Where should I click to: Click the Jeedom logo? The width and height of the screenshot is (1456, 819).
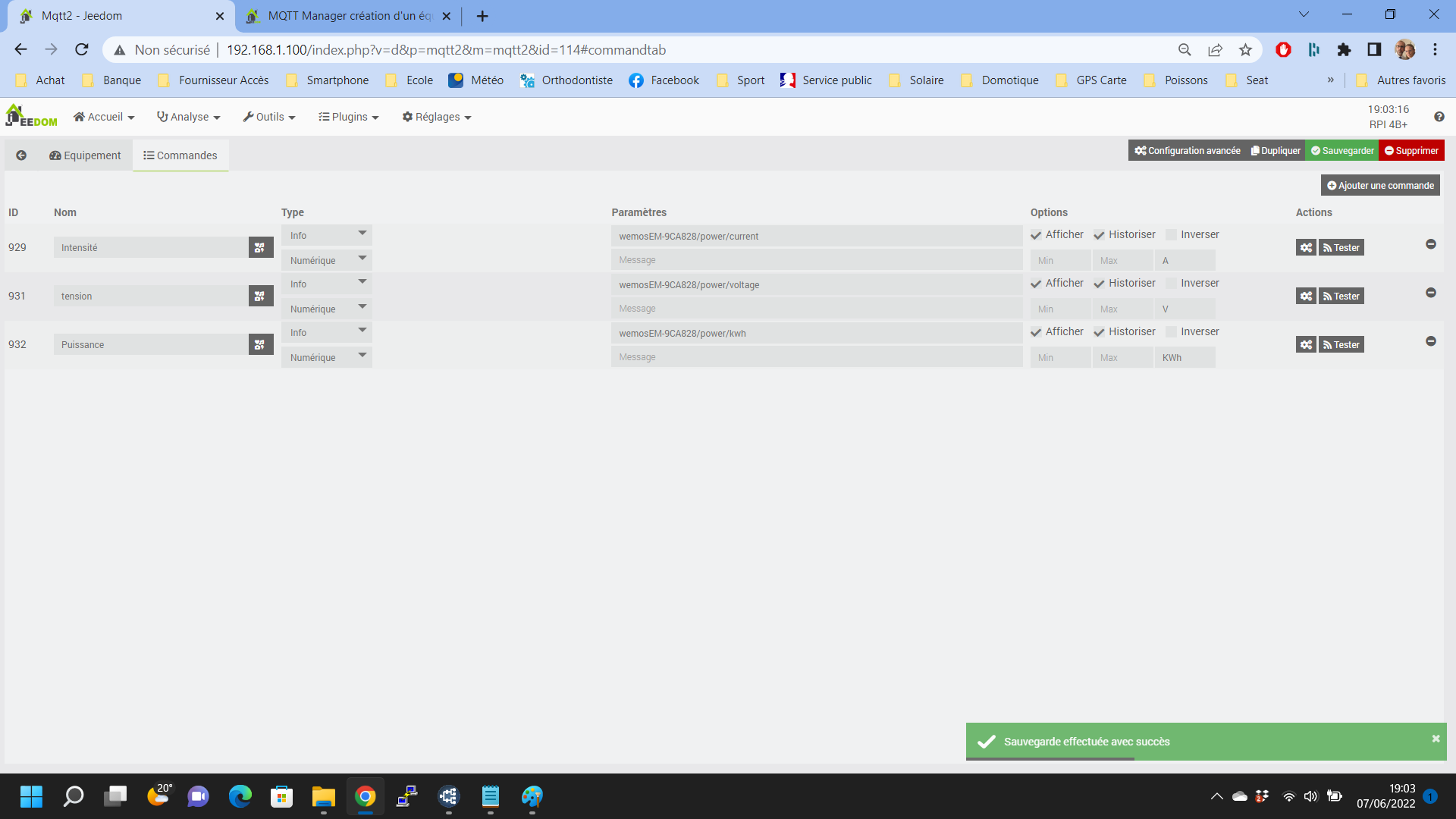(x=31, y=116)
